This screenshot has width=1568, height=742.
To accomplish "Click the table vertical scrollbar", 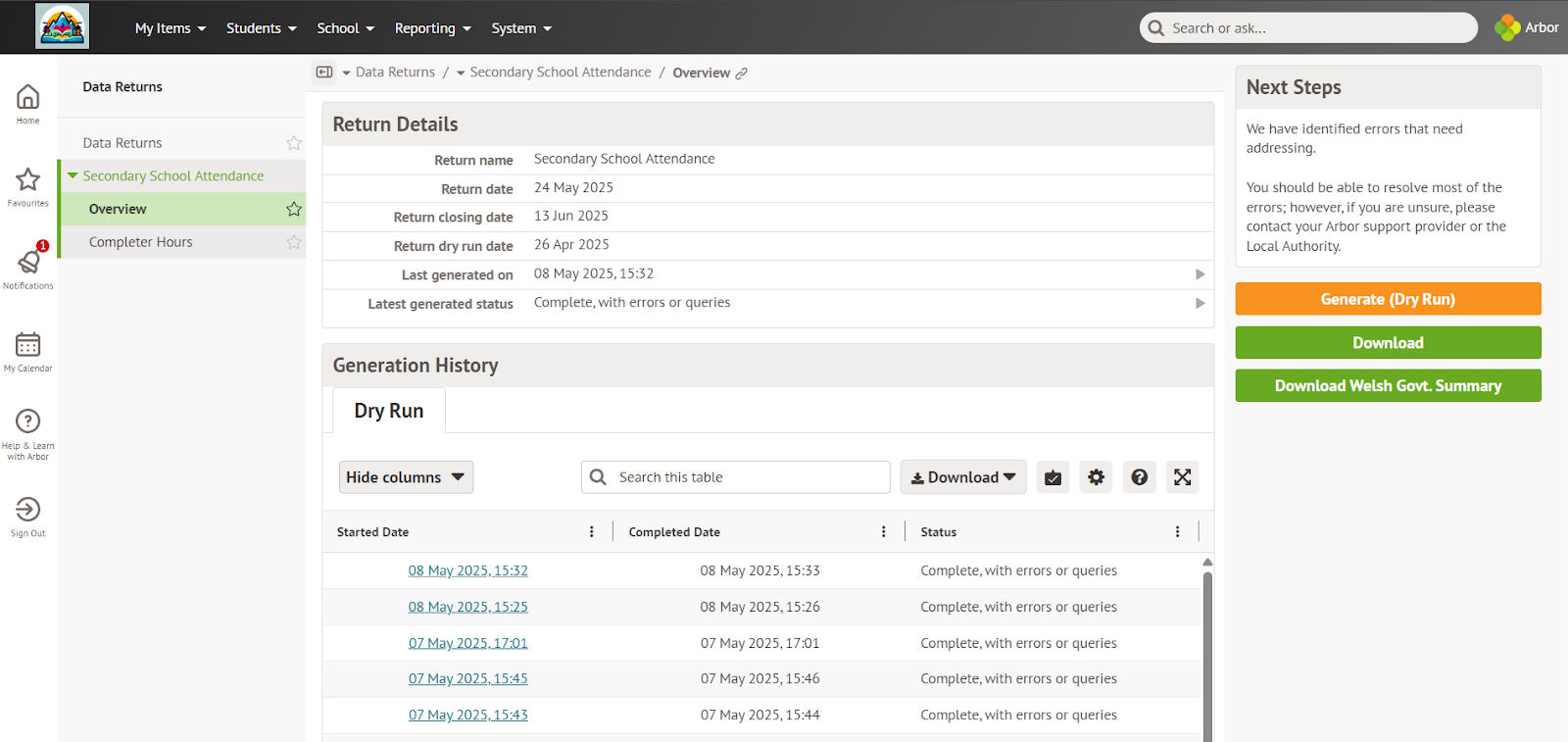I will click(x=1207, y=647).
